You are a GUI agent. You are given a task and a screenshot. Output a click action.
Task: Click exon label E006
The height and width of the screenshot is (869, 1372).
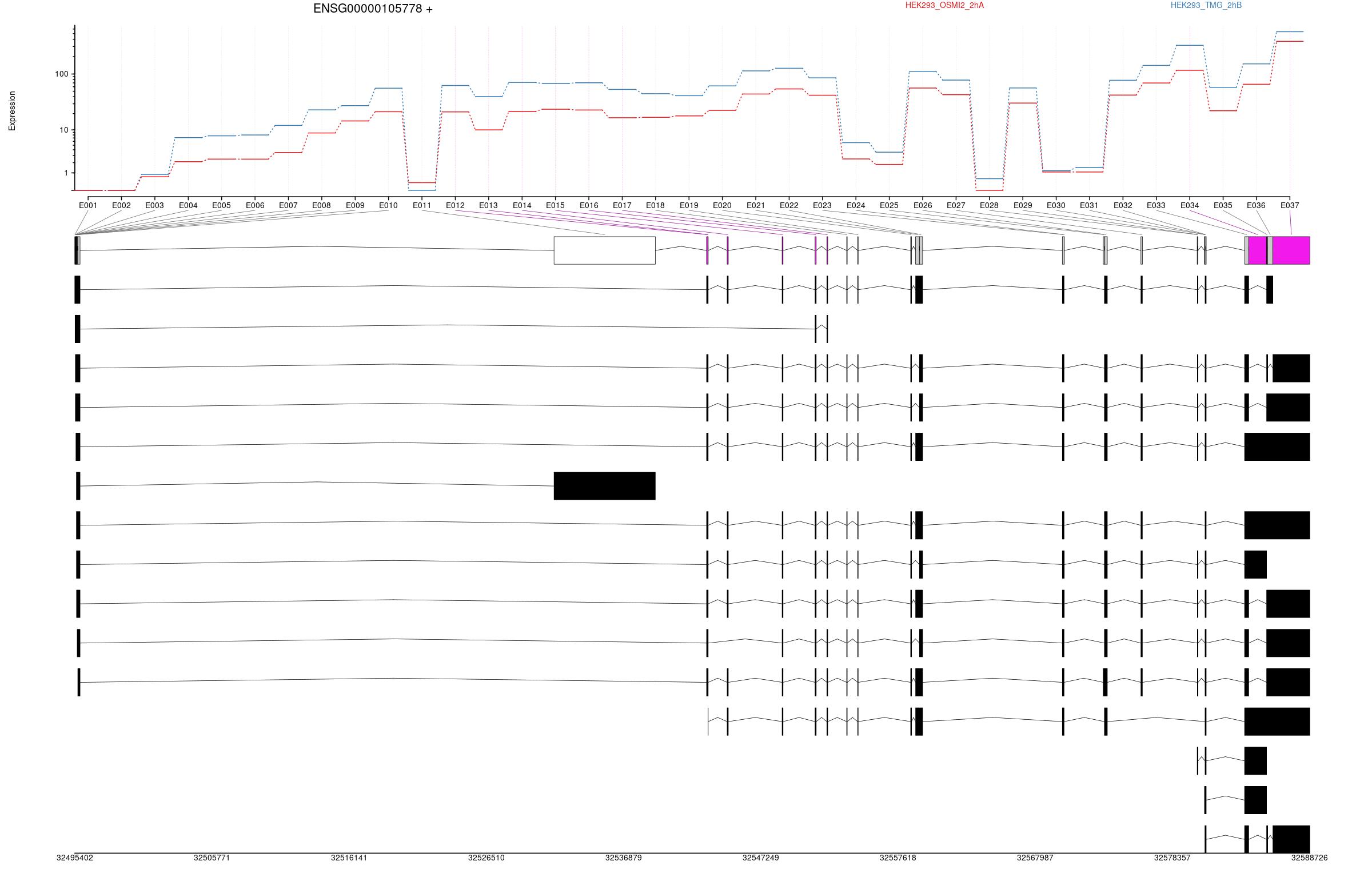(x=255, y=205)
